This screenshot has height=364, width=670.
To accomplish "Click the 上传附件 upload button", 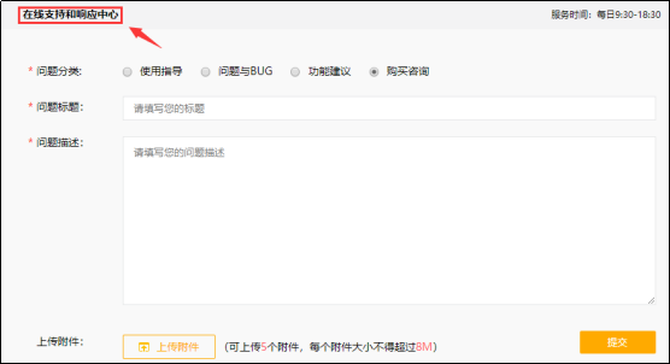I will point(169,346).
